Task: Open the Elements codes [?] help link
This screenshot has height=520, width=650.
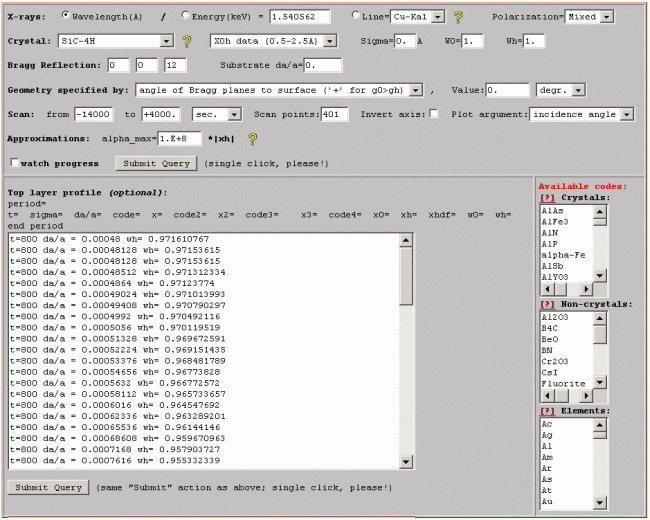Action: coord(547,411)
